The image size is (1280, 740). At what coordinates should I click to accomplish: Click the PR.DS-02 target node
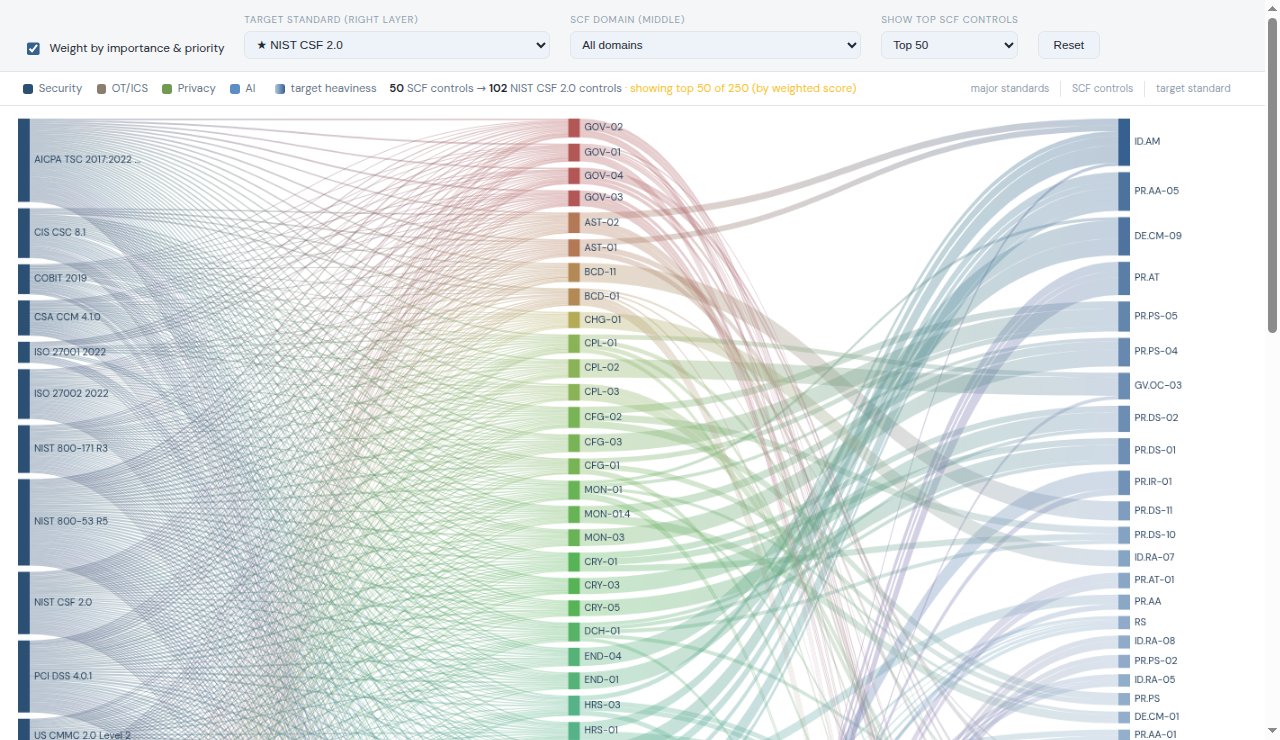point(1124,418)
